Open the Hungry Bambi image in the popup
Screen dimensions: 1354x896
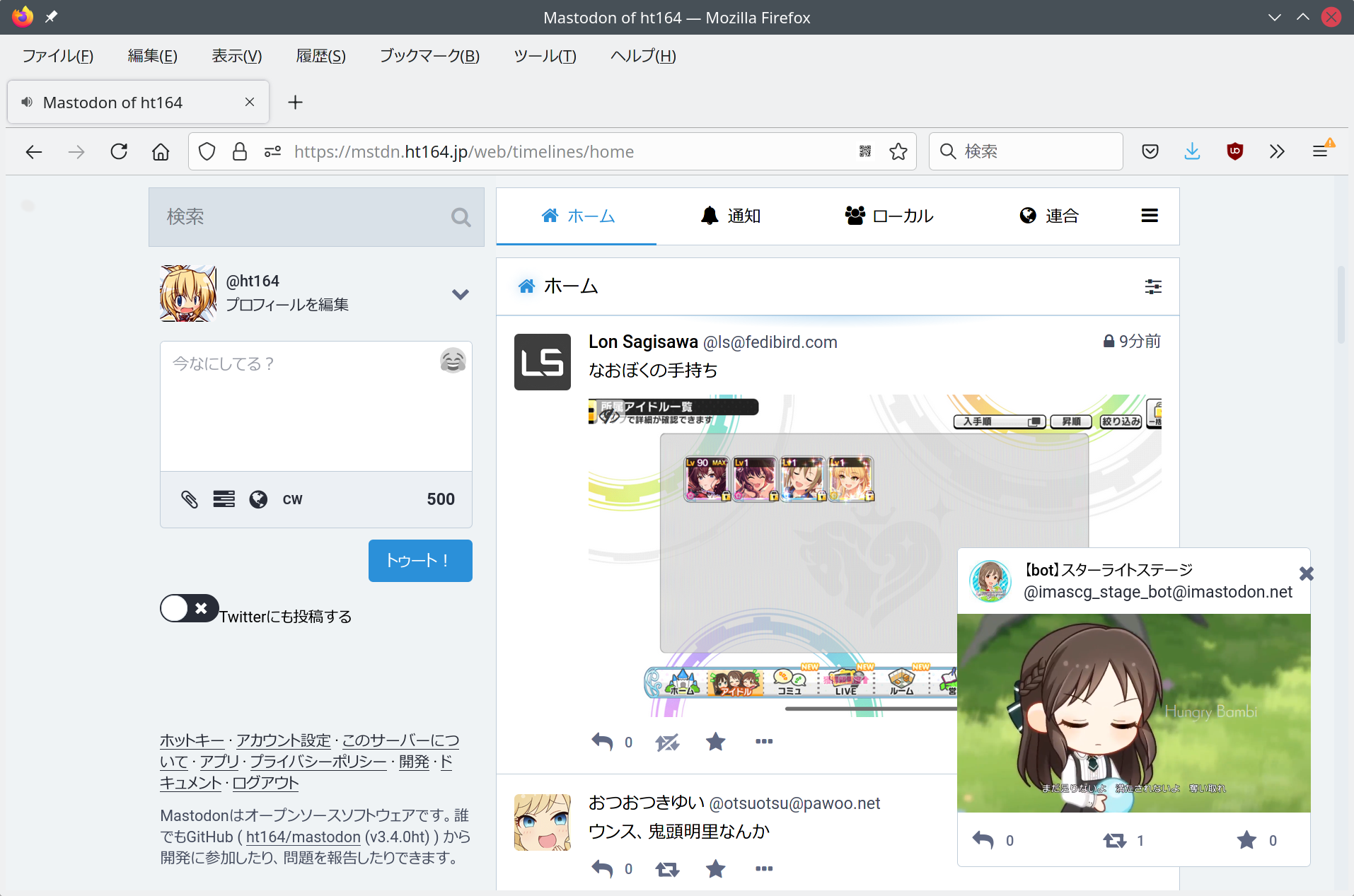click(x=1134, y=713)
